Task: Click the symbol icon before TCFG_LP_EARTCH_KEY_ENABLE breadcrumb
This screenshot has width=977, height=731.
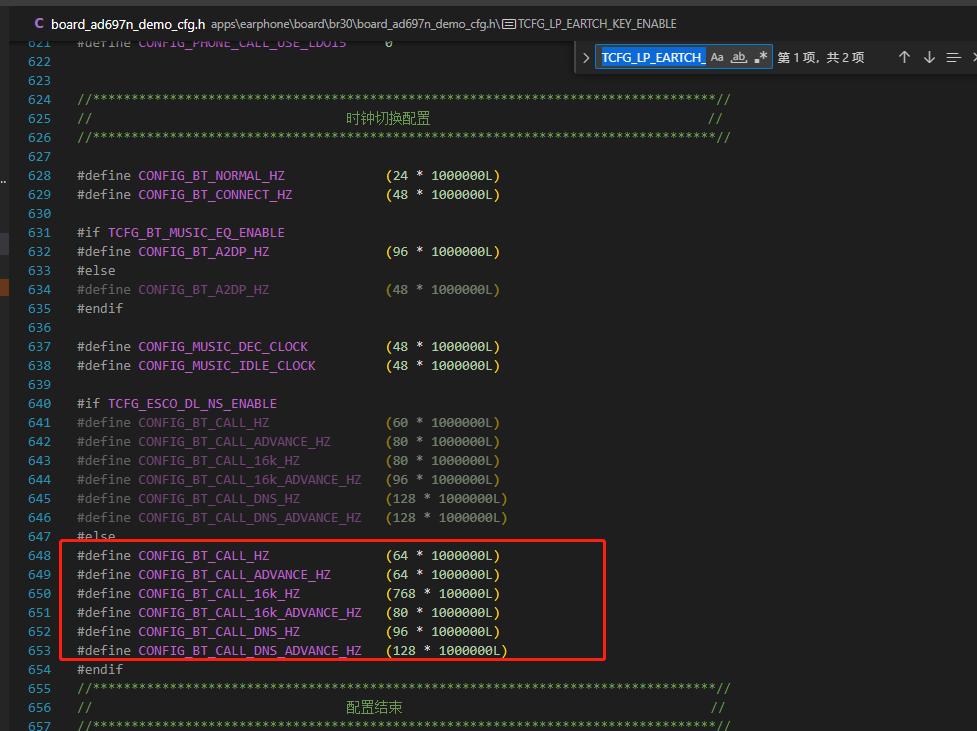Action: click(508, 24)
